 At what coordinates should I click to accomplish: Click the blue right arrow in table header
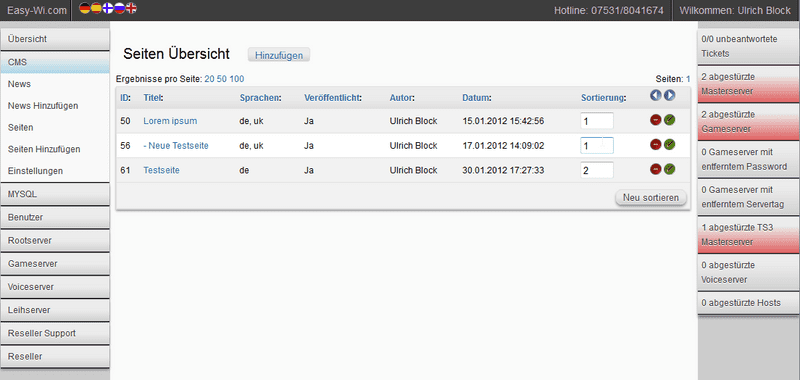click(x=669, y=95)
